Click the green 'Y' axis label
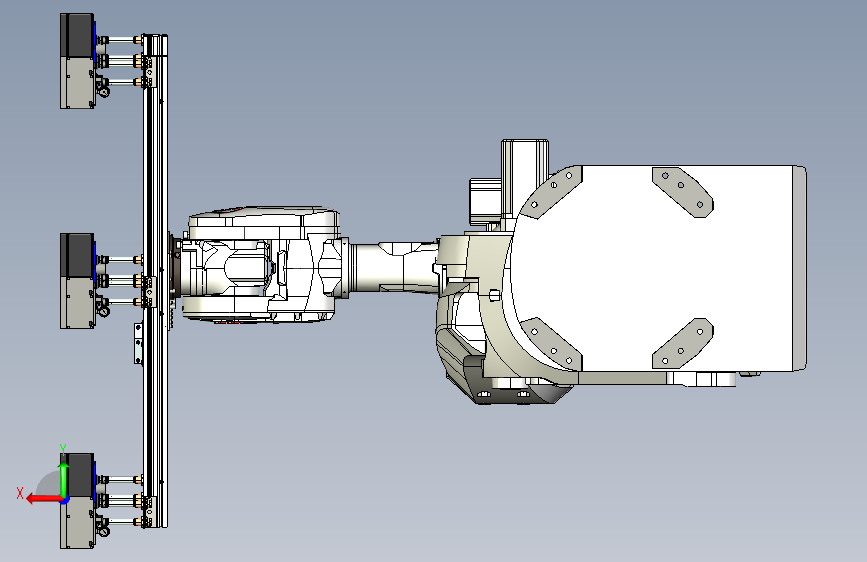 [x=63, y=449]
